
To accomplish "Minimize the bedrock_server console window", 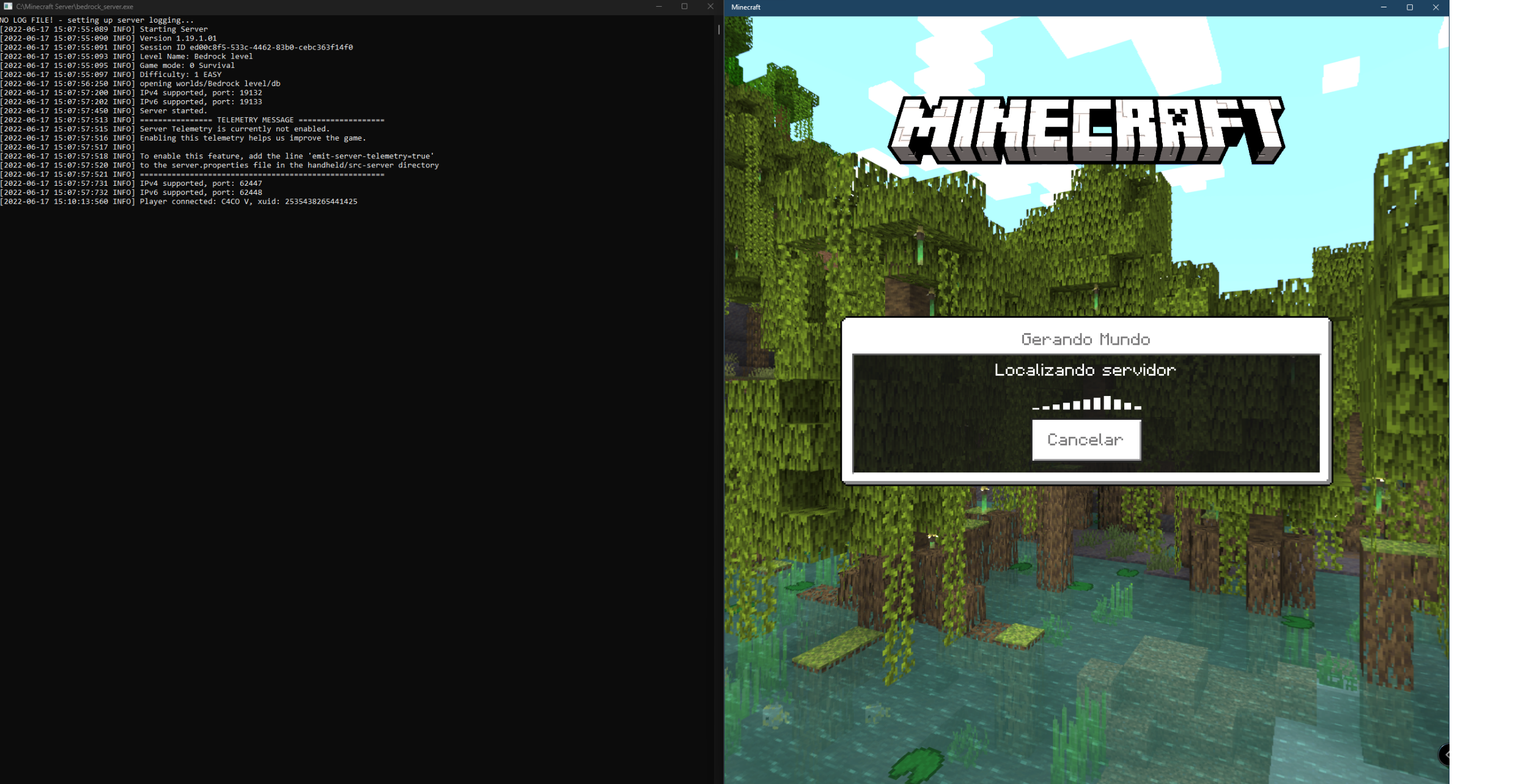I will pyautogui.click(x=658, y=6).
